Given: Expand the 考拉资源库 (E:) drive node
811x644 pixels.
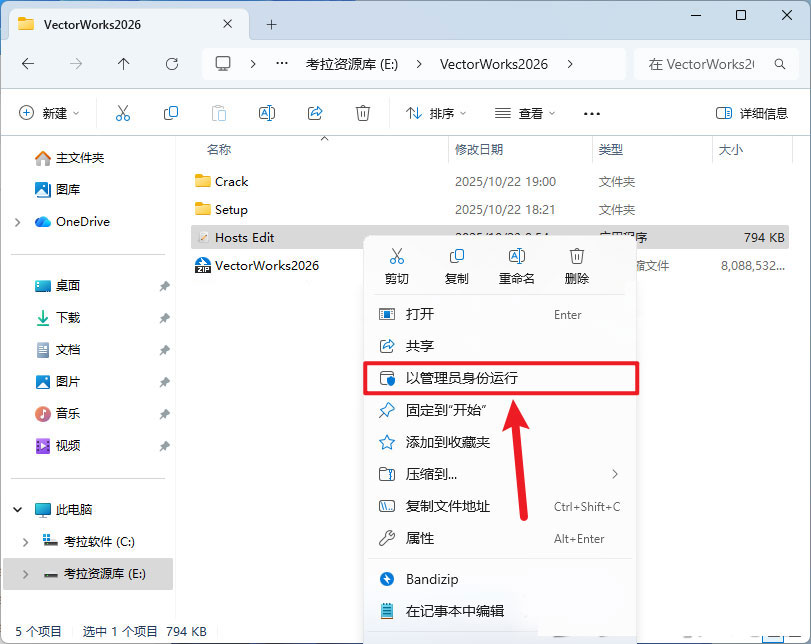Looking at the screenshot, I should point(25,574).
